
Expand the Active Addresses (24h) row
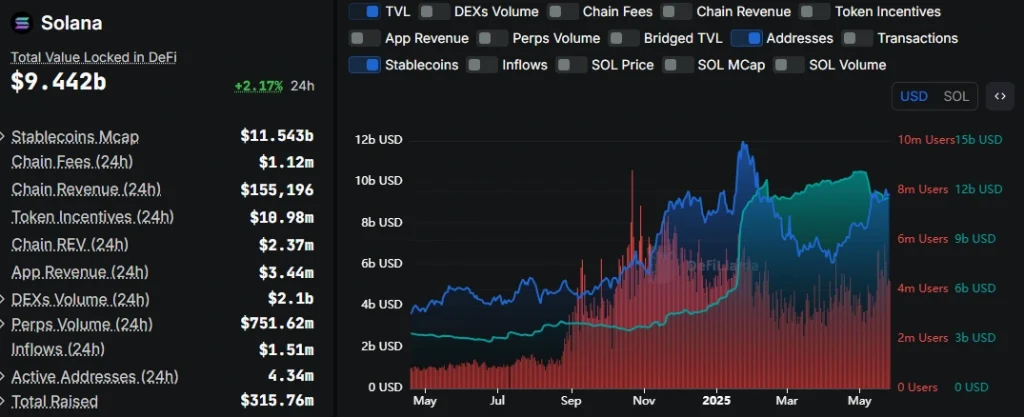tap(157, 377)
